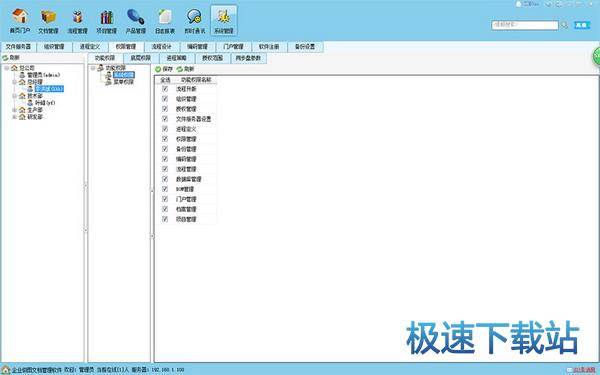Select the 生产部 department row
Viewport: 600px width, 375px height.
35,110
